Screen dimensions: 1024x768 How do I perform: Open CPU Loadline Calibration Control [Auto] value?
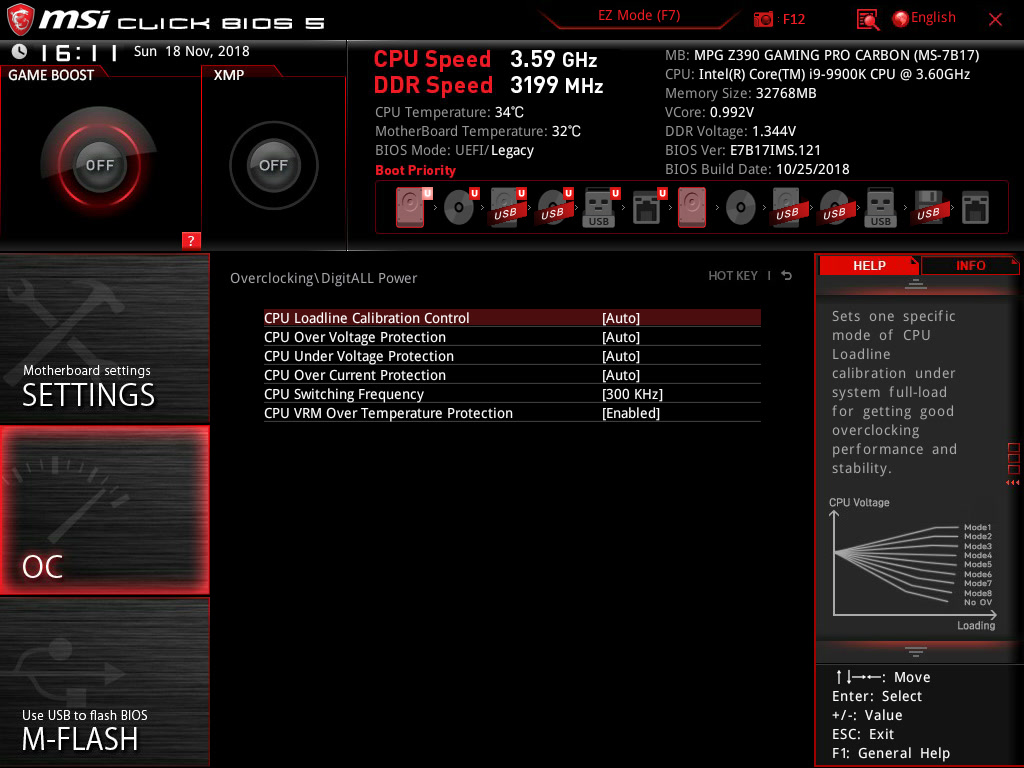tap(620, 318)
